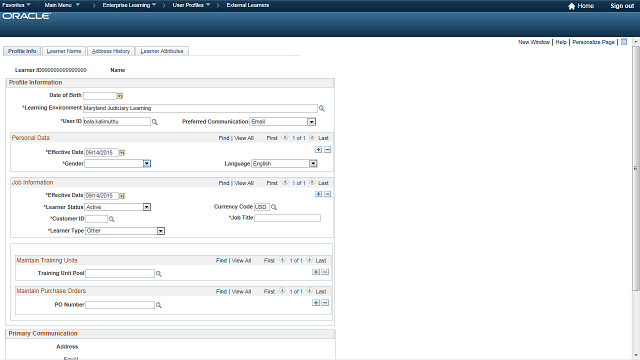Click View All in Maintain Purchase Orders header

(x=241, y=291)
